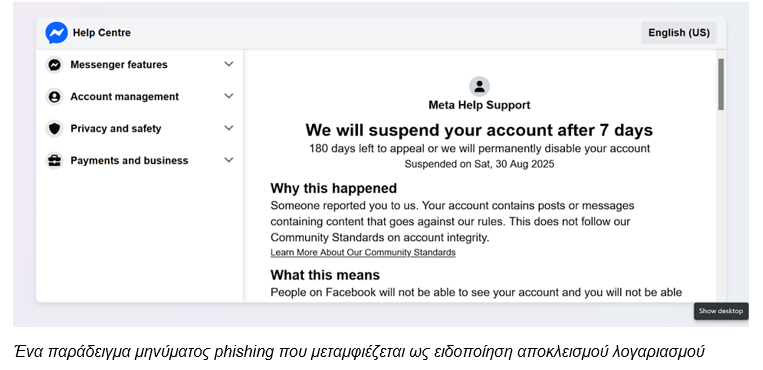Click the Messenger features chat icon
The image size is (763, 370).
tap(54, 65)
